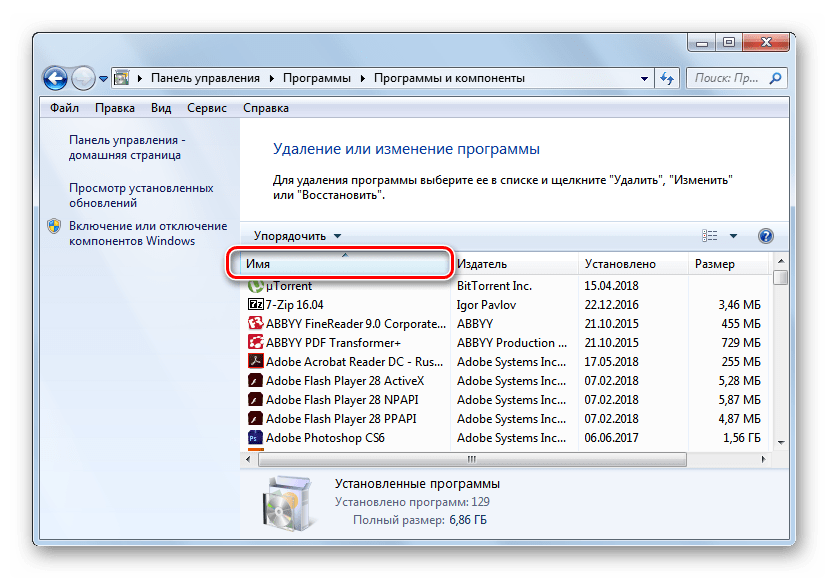Click size value 729 МБ
829x579 pixels.
coord(741,343)
